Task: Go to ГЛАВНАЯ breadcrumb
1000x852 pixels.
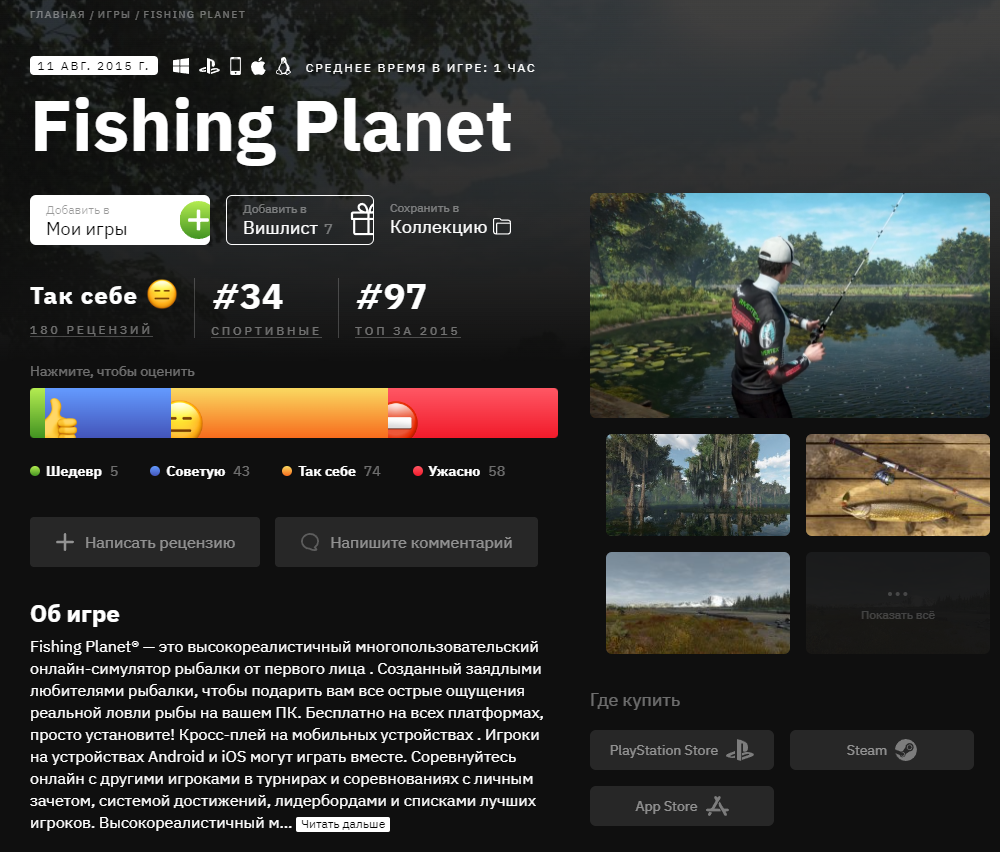Action: pyautogui.click(x=57, y=15)
